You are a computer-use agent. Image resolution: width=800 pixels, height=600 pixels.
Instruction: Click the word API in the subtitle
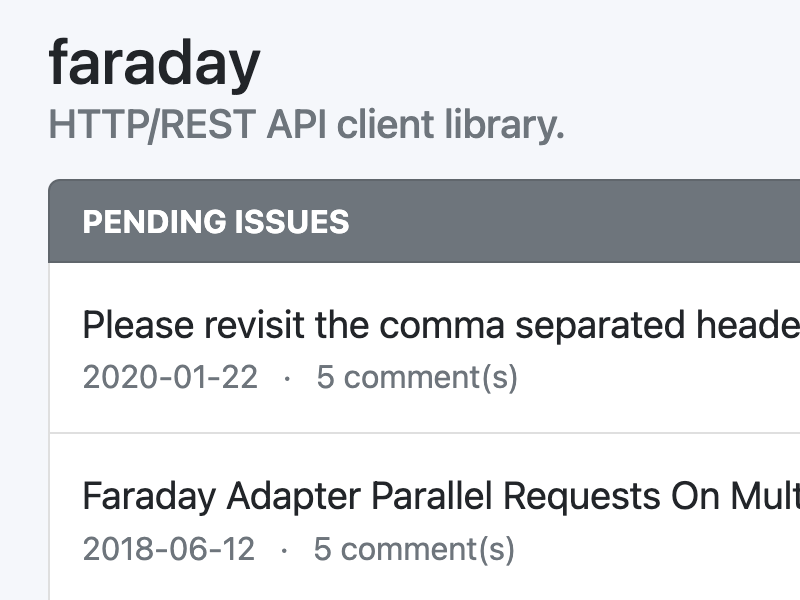296,124
